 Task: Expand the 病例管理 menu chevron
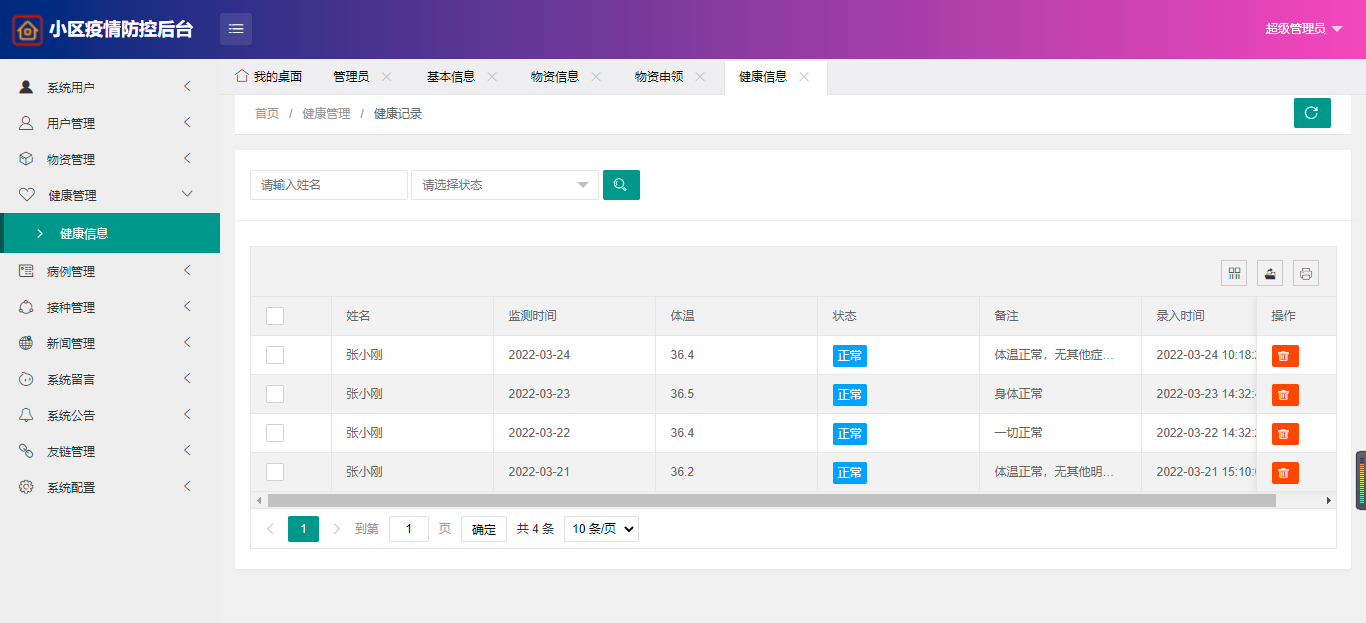187,271
